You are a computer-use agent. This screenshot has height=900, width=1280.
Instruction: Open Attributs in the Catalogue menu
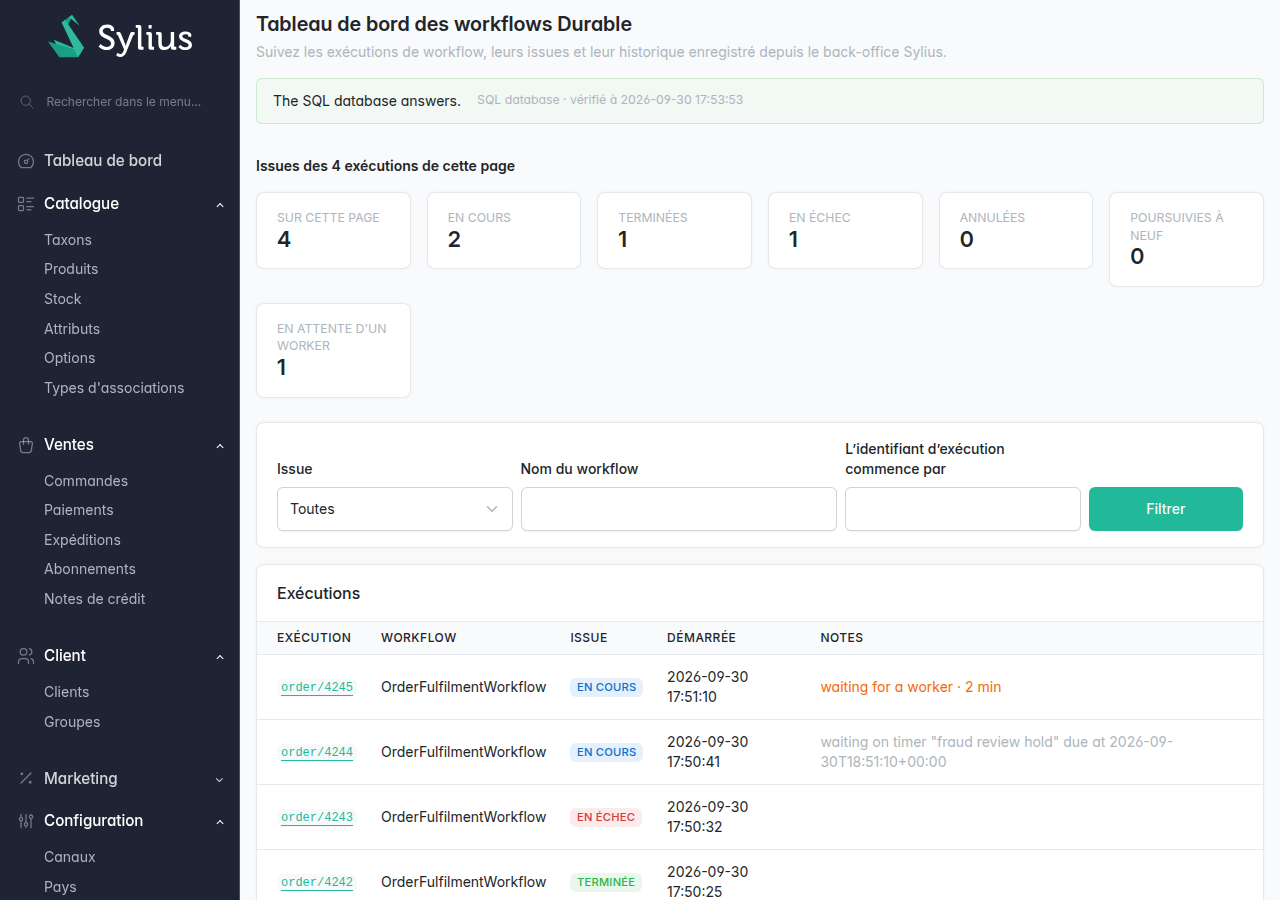coord(72,329)
